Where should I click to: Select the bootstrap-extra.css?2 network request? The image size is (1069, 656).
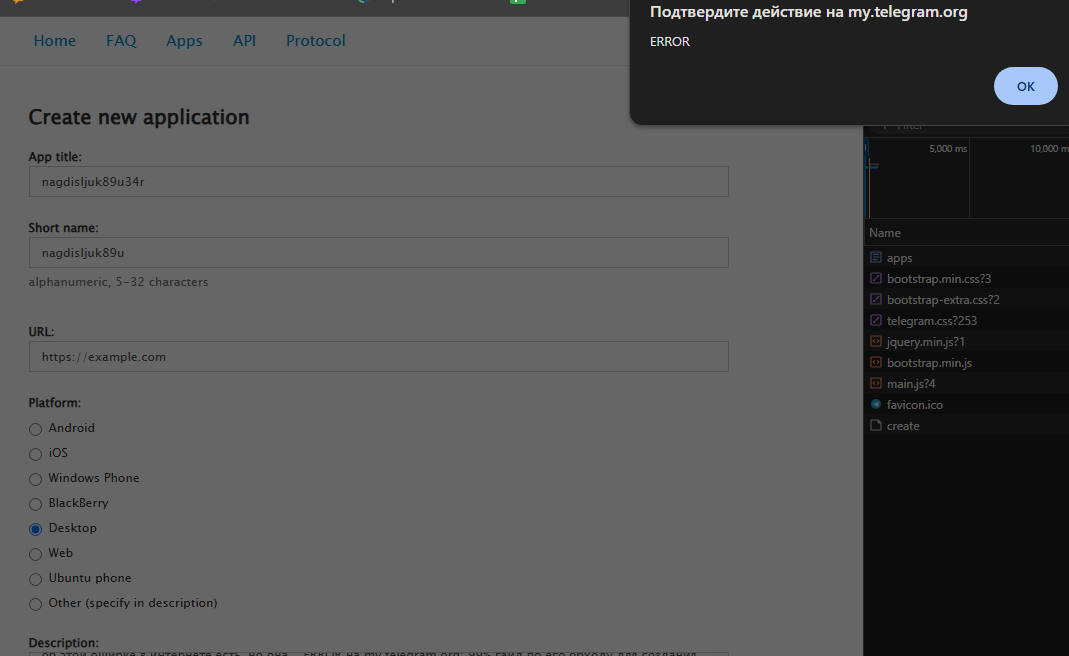pyautogui.click(x=966, y=299)
